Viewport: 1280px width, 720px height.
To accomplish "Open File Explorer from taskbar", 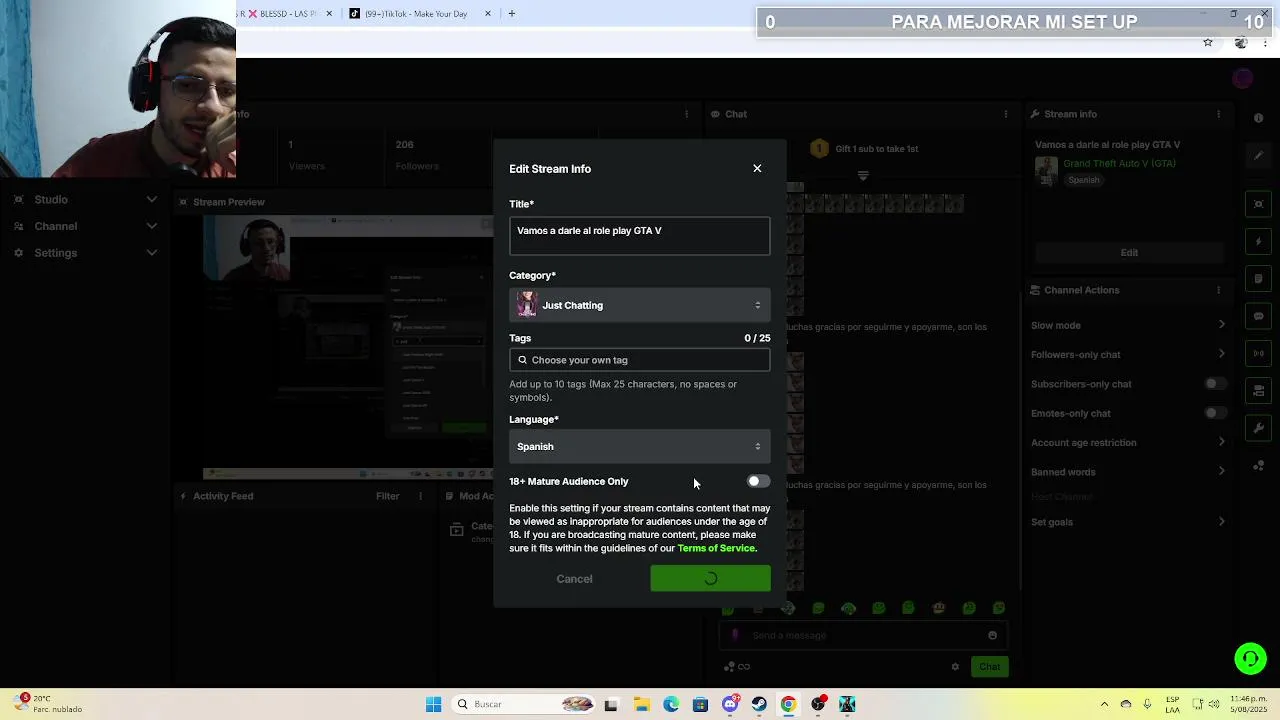I will 641,704.
